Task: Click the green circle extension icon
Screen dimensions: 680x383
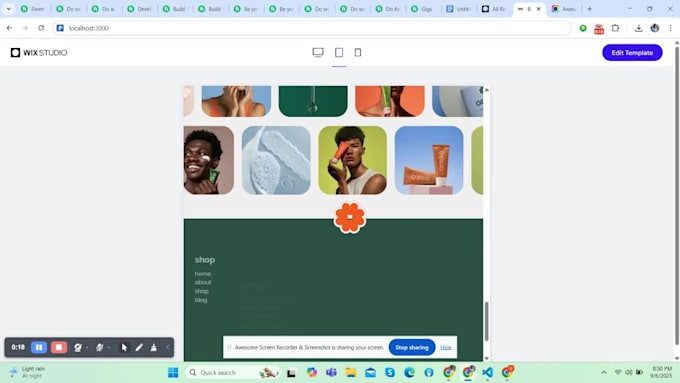Action: click(x=583, y=28)
